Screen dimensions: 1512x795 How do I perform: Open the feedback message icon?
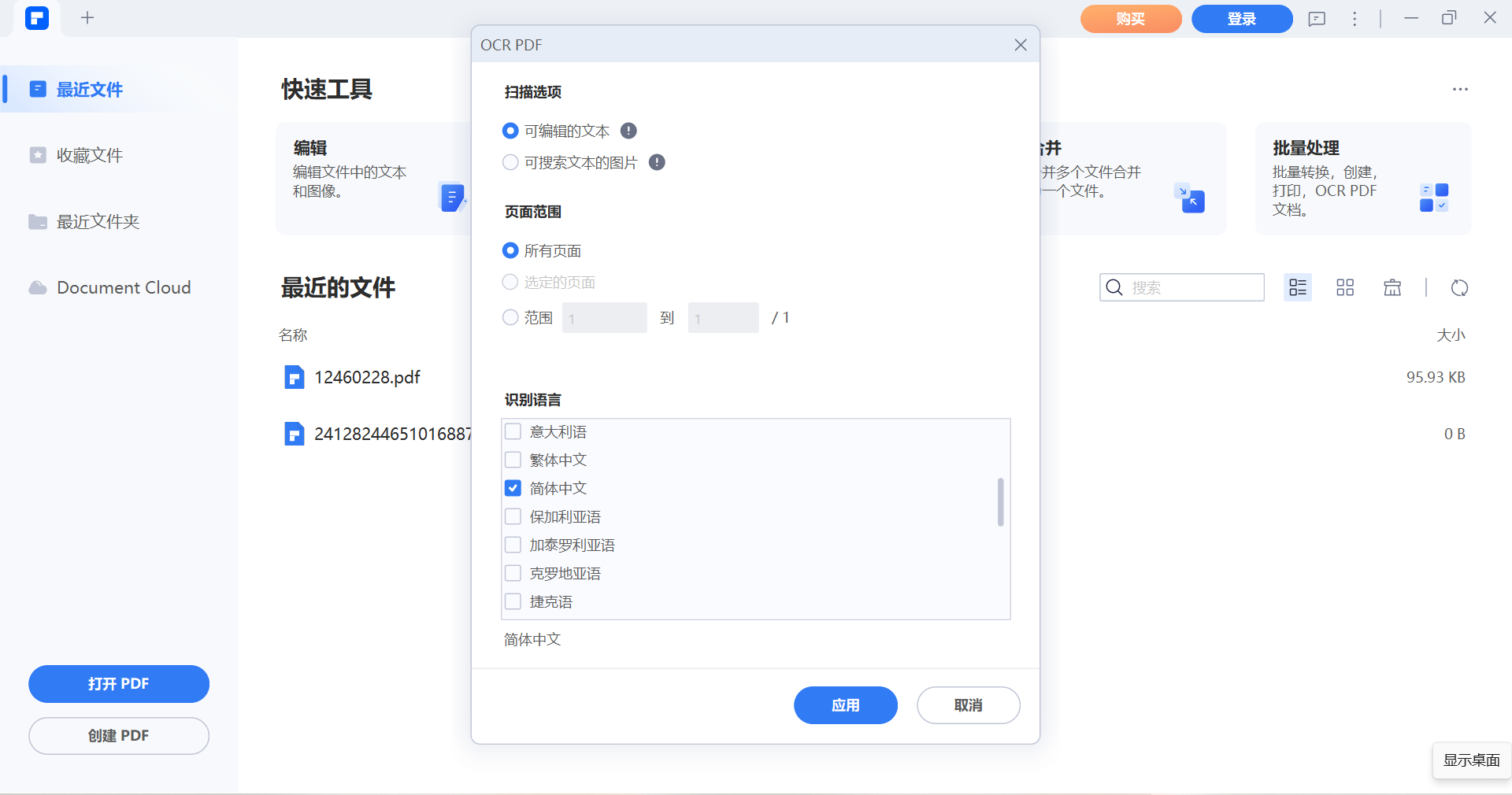pyautogui.click(x=1316, y=18)
